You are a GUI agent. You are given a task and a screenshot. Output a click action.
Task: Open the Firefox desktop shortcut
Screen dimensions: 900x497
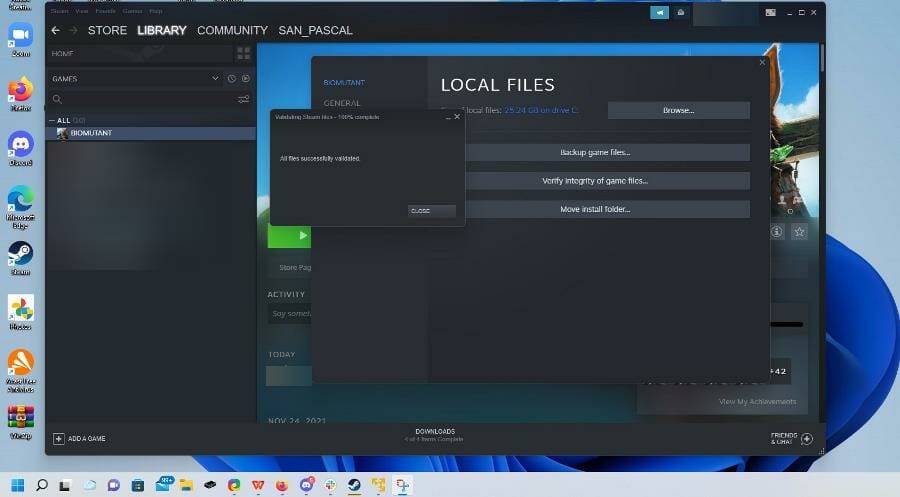click(x=21, y=94)
